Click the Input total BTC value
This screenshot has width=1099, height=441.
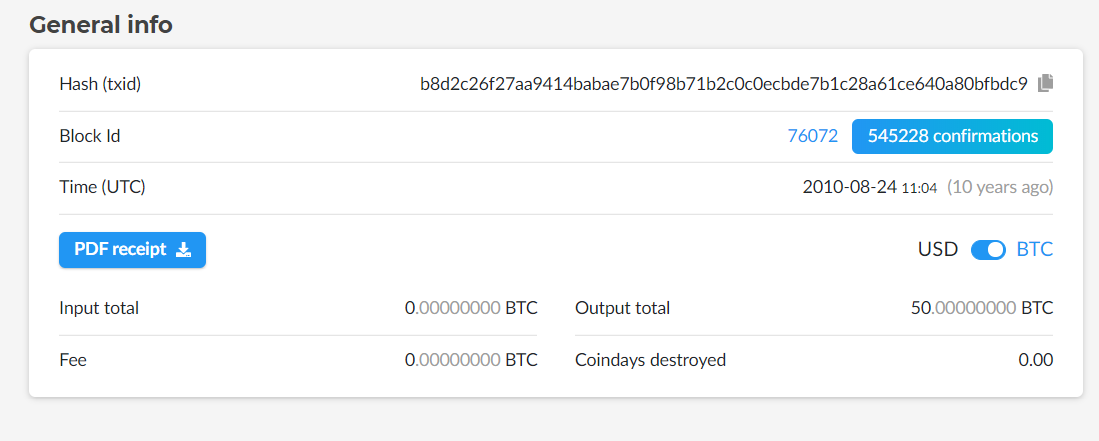pos(471,308)
